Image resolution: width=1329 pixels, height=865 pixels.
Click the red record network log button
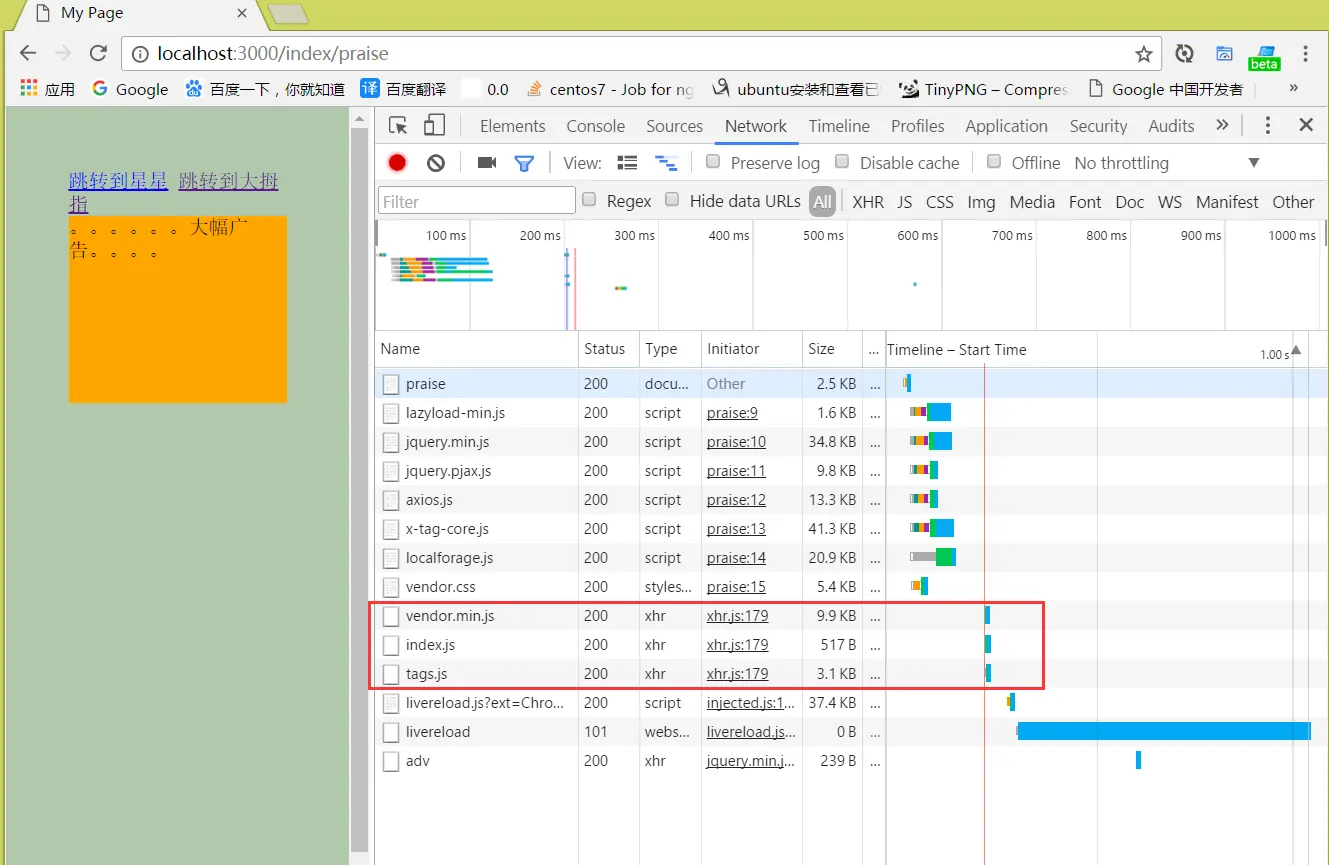tap(397, 163)
